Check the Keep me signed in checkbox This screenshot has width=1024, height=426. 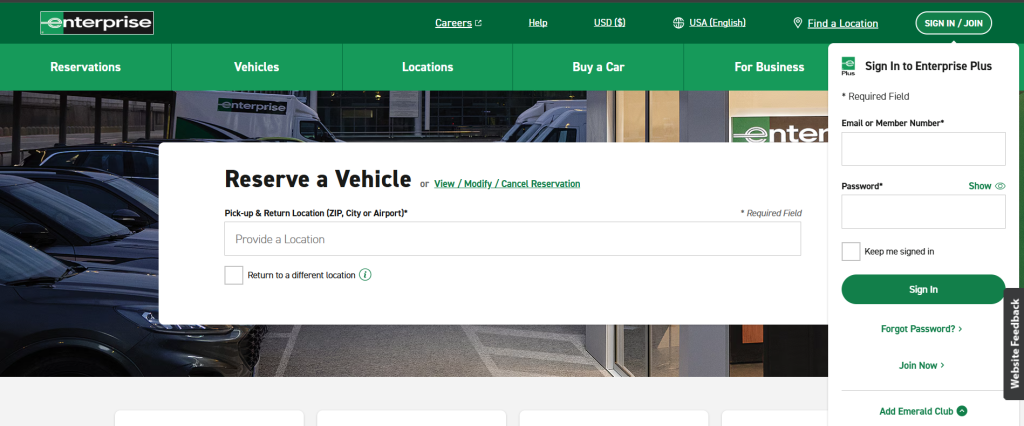point(851,252)
